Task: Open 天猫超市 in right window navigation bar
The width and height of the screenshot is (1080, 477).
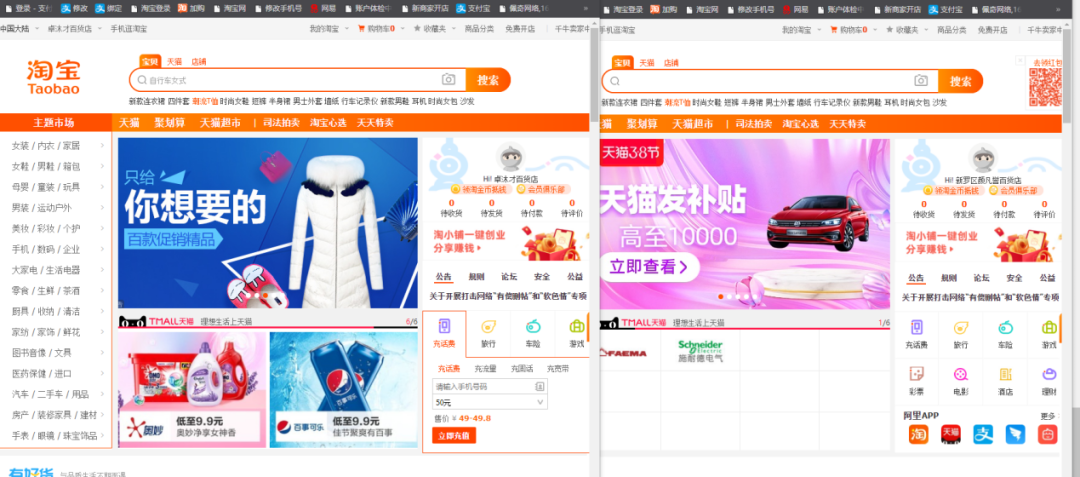Action: [x=693, y=125]
